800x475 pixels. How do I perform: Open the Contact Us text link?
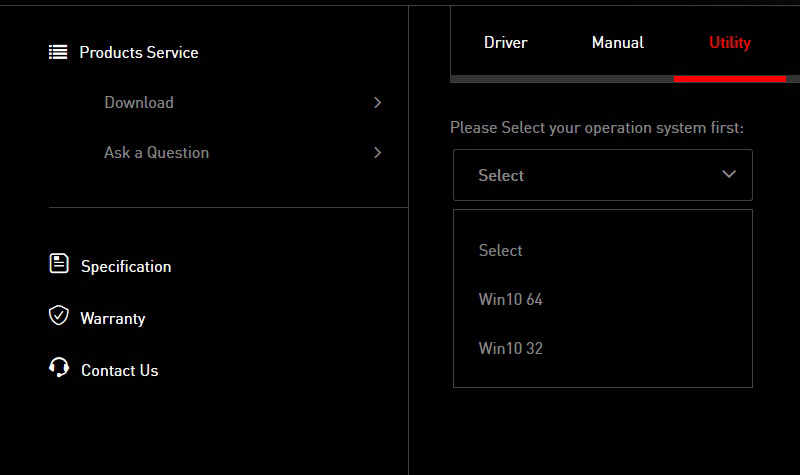pos(119,370)
